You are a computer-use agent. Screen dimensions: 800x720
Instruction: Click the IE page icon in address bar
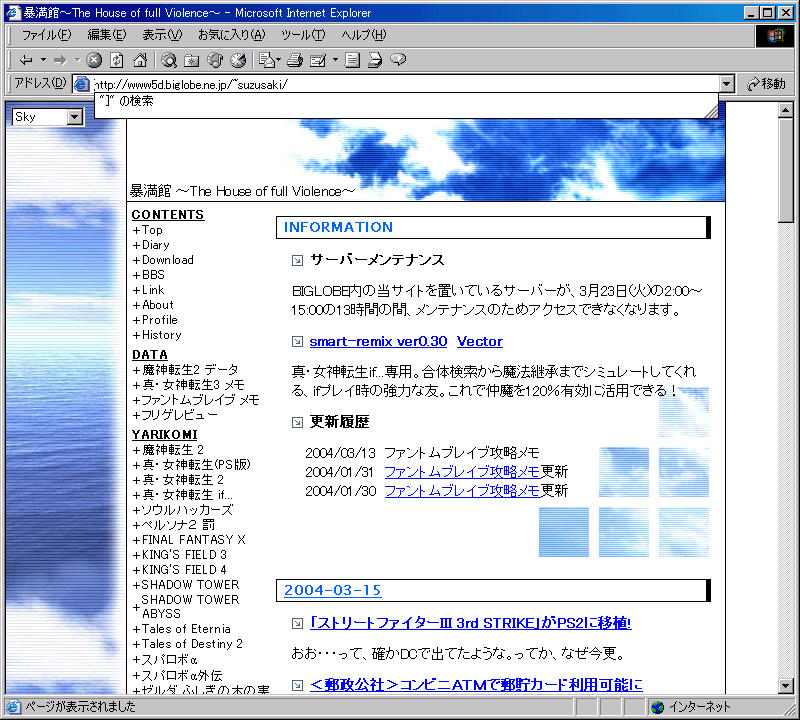[82, 84]
